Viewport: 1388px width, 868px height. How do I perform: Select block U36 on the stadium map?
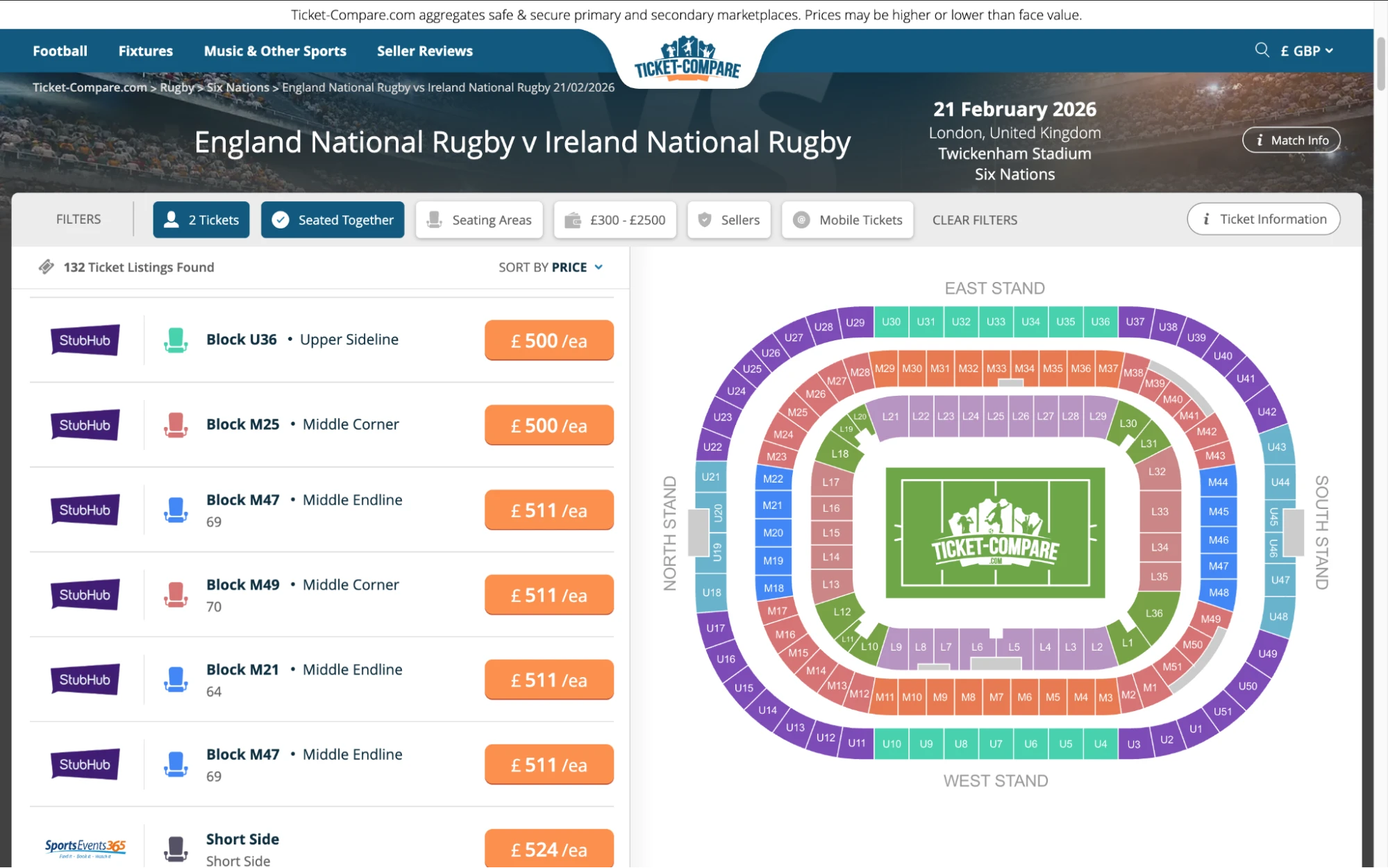1101,322
